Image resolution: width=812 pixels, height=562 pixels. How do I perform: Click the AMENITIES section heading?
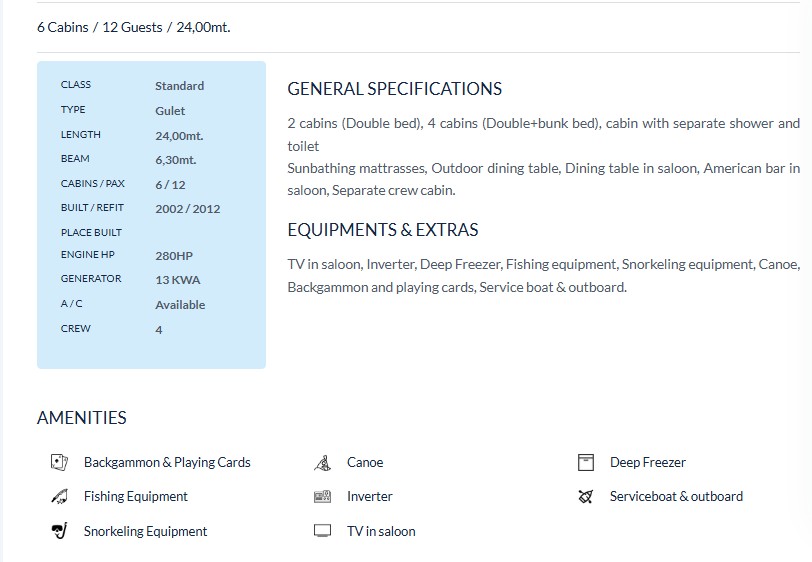click(x=82, y=418)
